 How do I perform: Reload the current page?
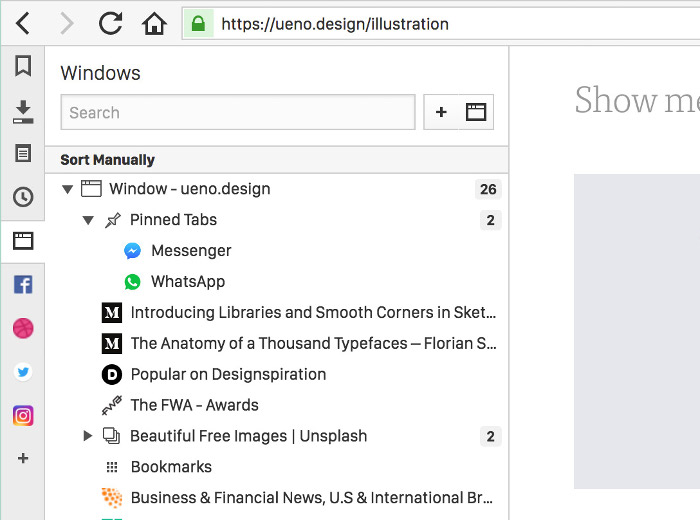[110, 23]
